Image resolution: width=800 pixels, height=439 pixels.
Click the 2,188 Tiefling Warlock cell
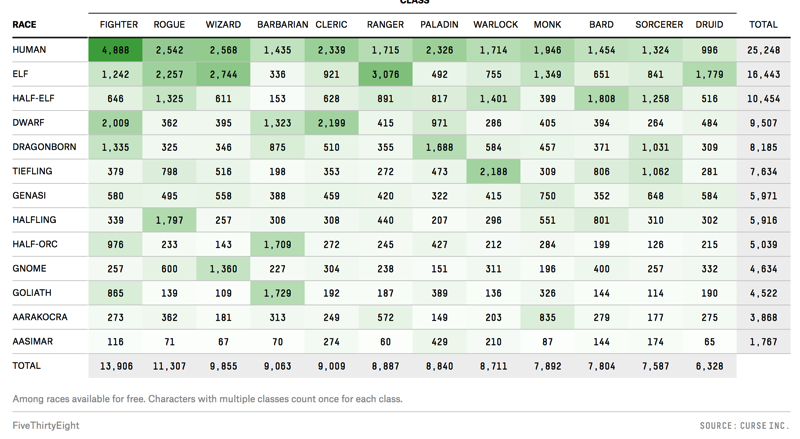494,172
